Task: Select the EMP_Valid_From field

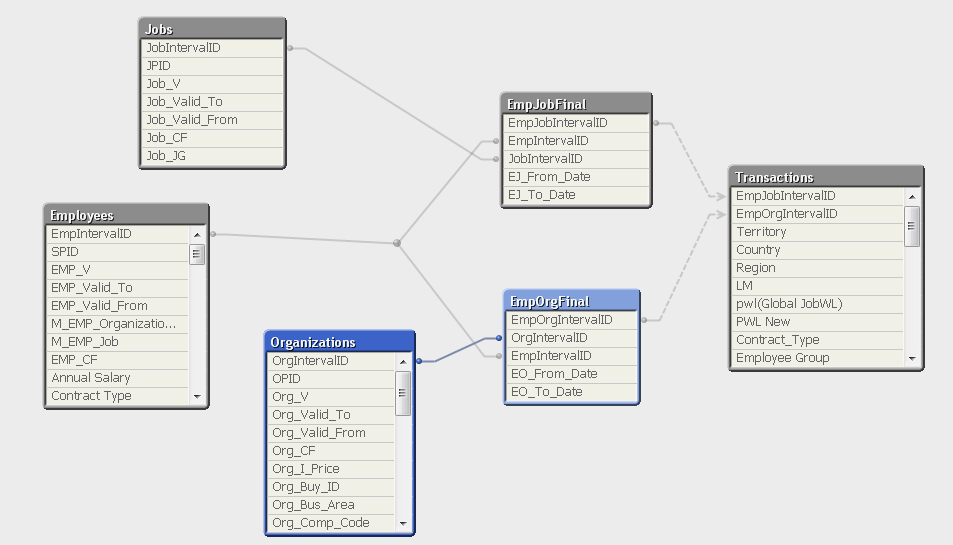Action: pyautogui.click(x=118, y=306)
